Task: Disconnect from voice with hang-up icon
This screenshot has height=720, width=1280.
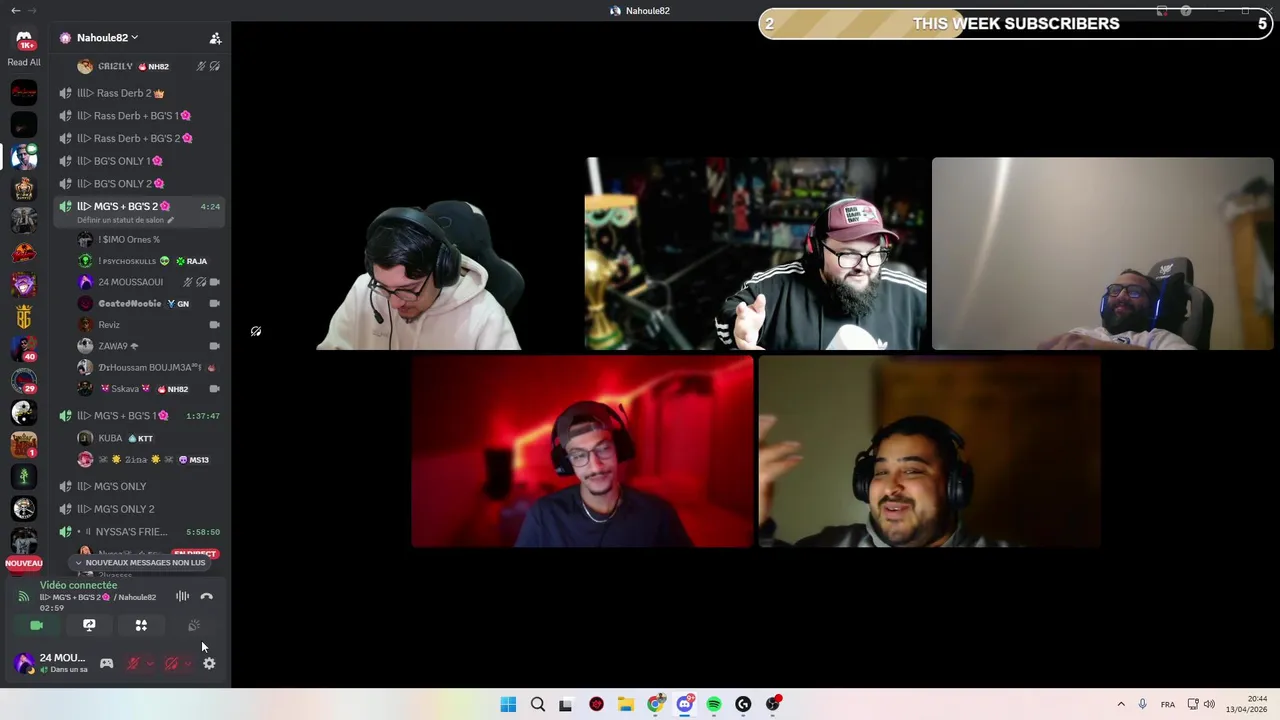Action: pyautogui.click(x=207, y=597)
